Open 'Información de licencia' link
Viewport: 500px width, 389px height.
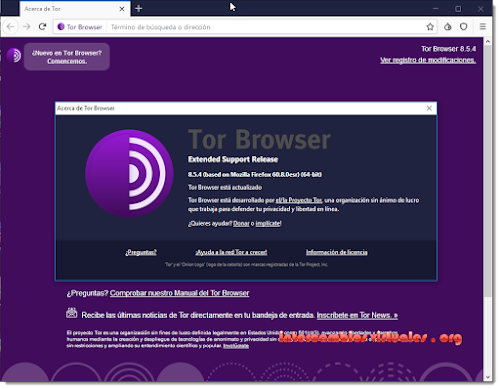click(x=337, y=252)
